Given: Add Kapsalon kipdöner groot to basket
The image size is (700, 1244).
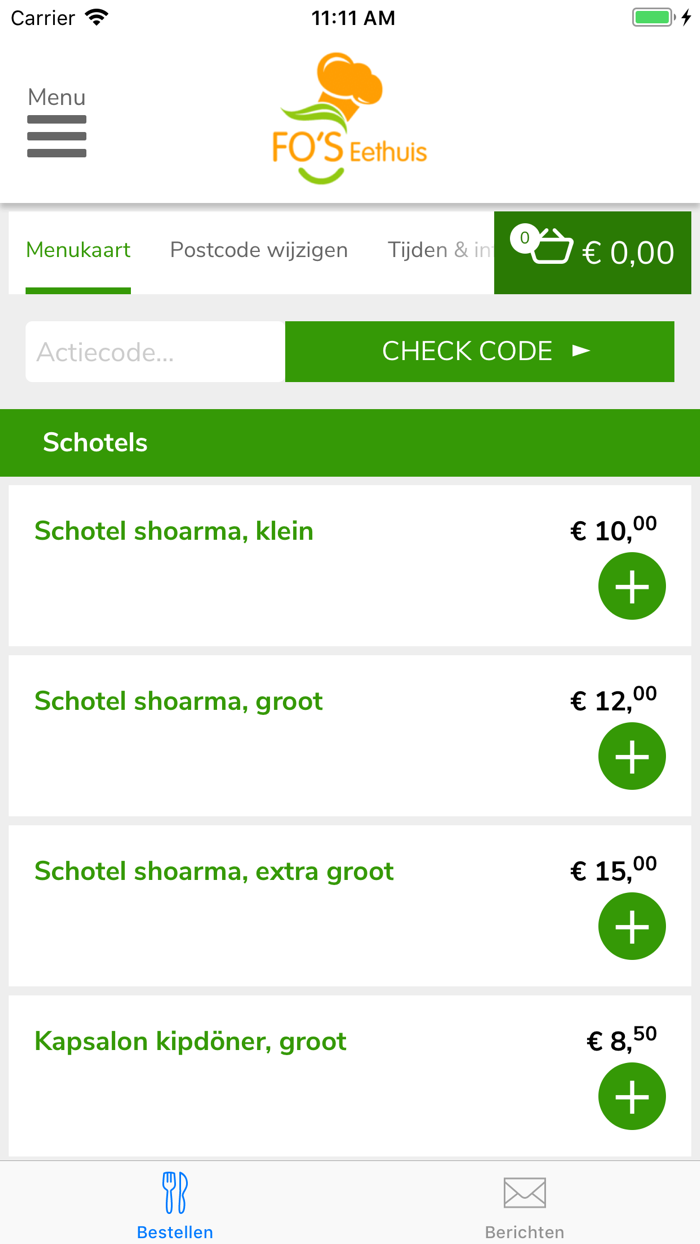Looking at the screenshot, I should click(631, 1096).
